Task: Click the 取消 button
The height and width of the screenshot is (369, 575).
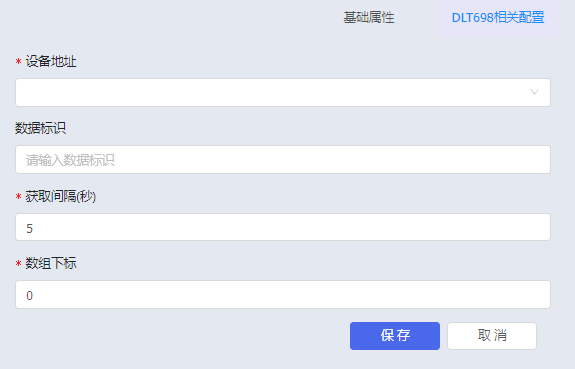Action: [492, 336]
